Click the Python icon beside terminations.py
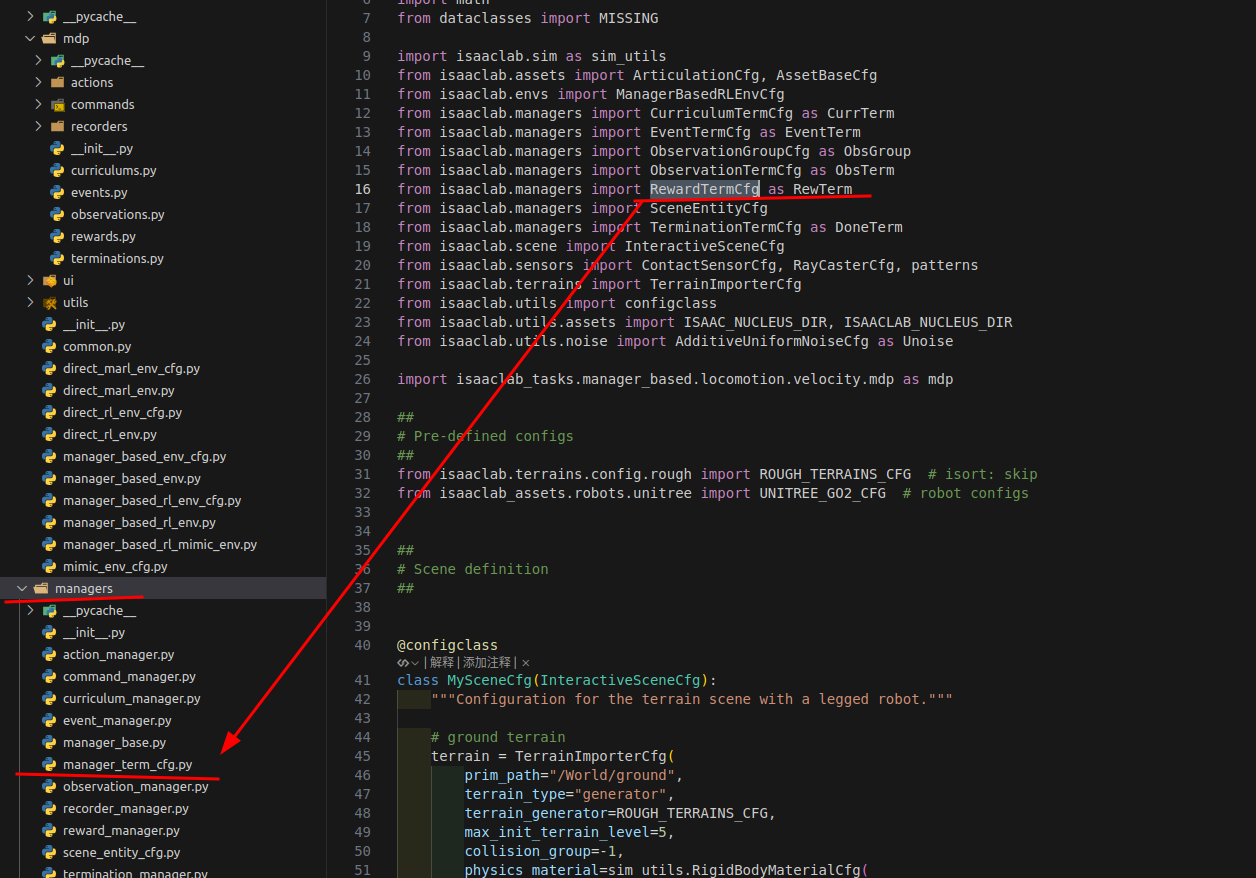The height and width of the screenshot is (878, 1256). [x=57, y=259]
